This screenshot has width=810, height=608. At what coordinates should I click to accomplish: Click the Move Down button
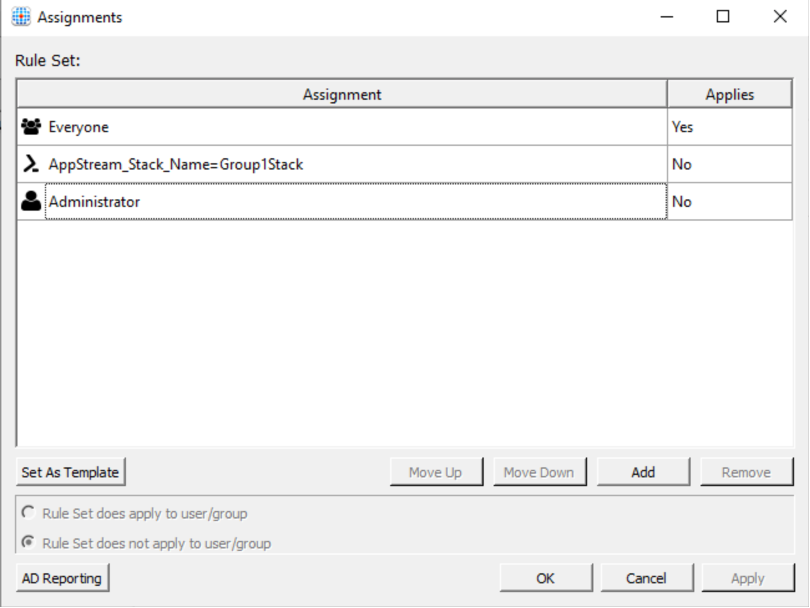tap(540, 471)
